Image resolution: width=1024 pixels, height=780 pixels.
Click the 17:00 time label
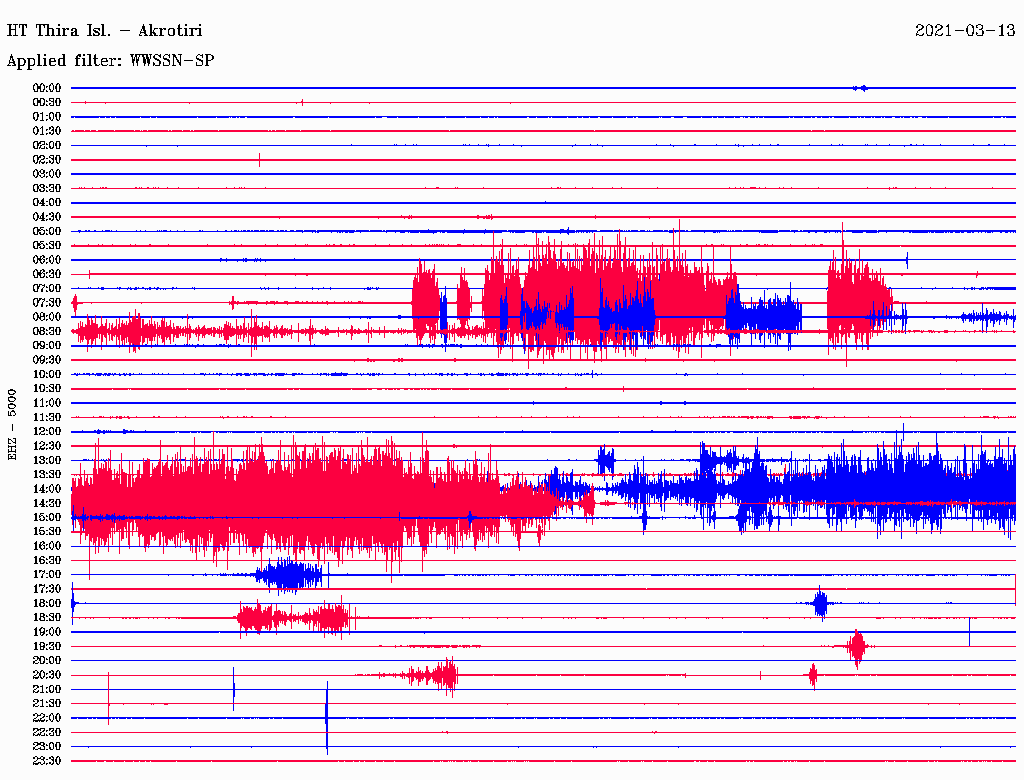click(x=47, y=575)
